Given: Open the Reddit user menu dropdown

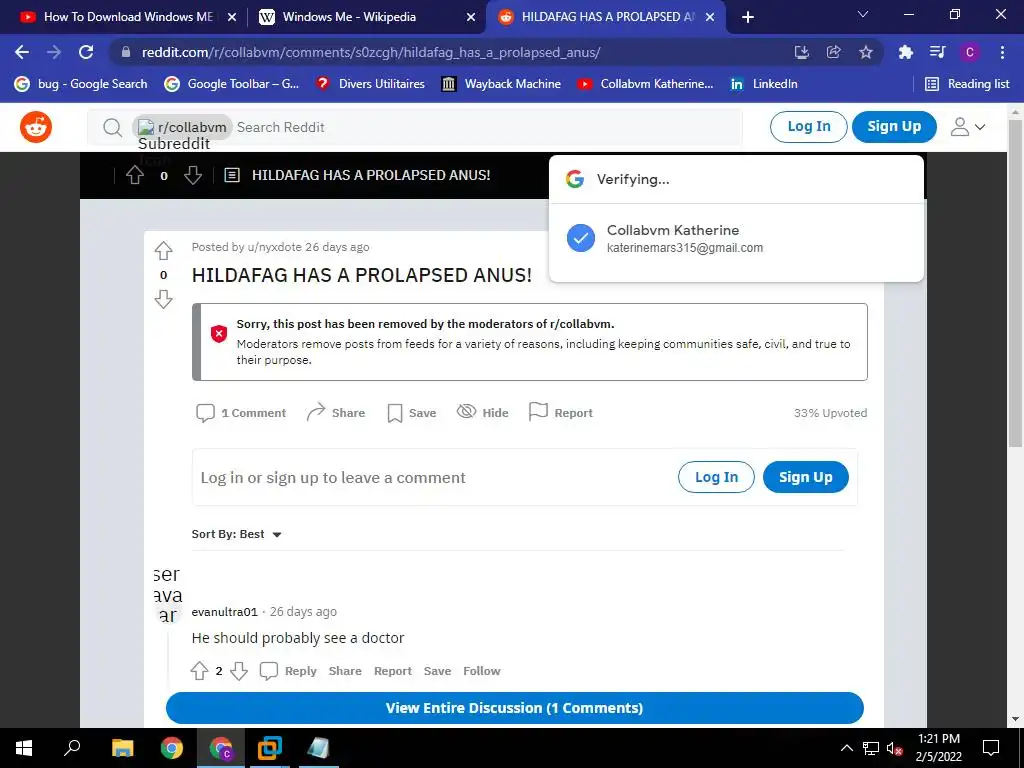Looking at the screenshot, I should click(x=967, y=127).
